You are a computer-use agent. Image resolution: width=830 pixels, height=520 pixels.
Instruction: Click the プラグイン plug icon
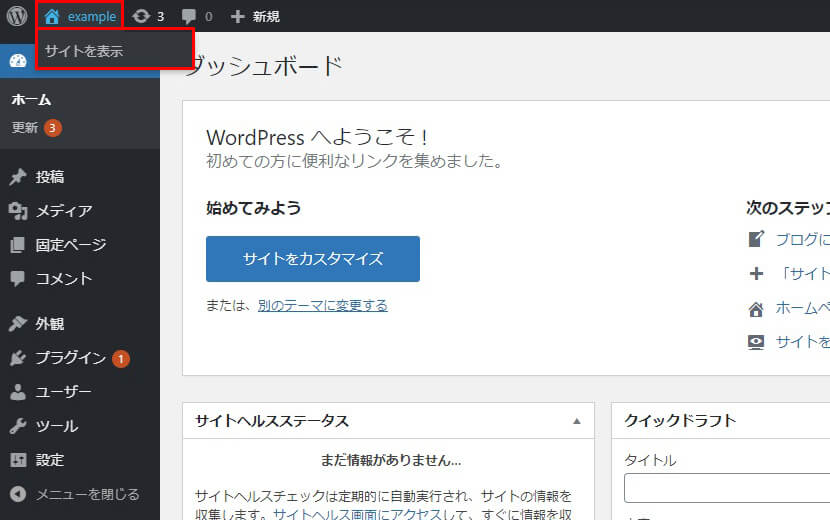tap(17, 358)
